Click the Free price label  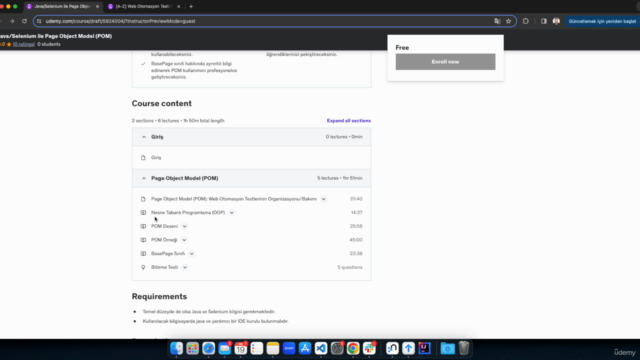point(402,48)
